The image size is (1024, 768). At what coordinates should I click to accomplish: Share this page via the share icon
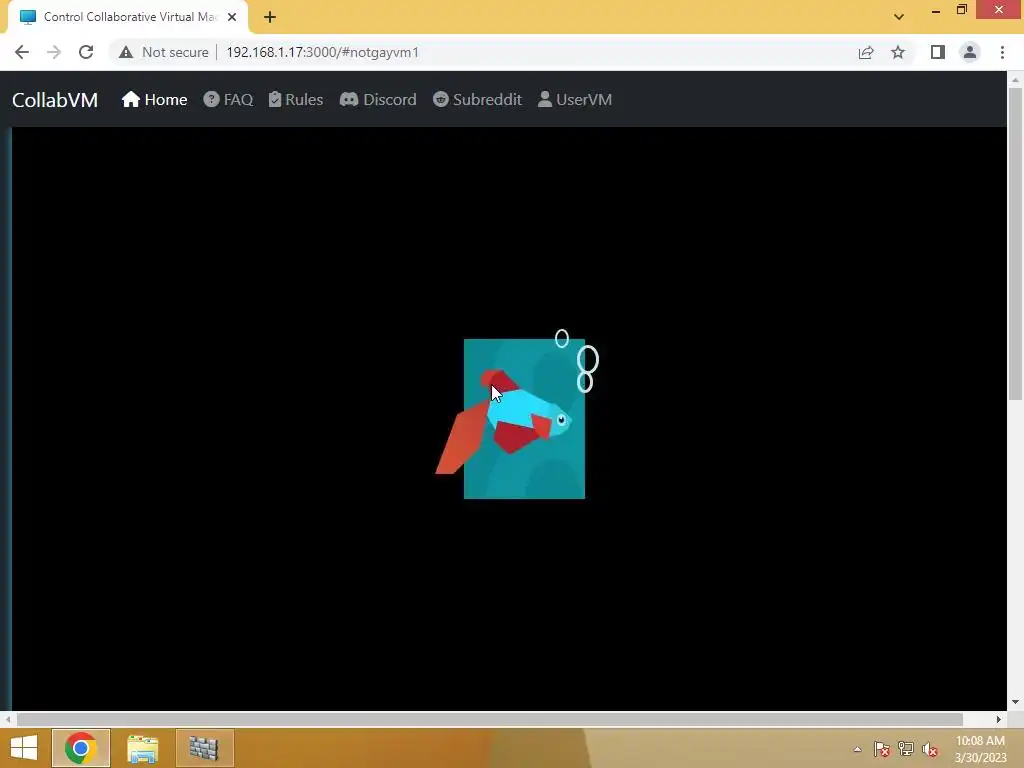point(866,52)
